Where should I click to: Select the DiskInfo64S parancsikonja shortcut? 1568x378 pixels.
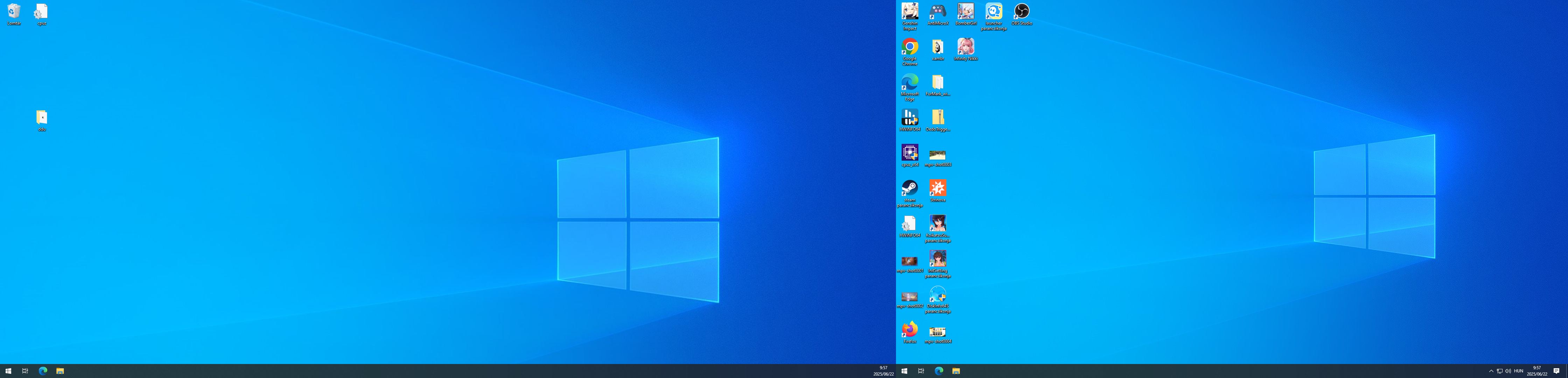pos(938,300)
